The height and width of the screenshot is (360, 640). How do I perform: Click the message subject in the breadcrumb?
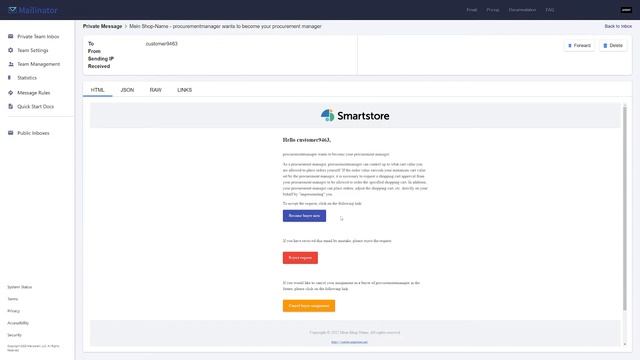point(225,26)
